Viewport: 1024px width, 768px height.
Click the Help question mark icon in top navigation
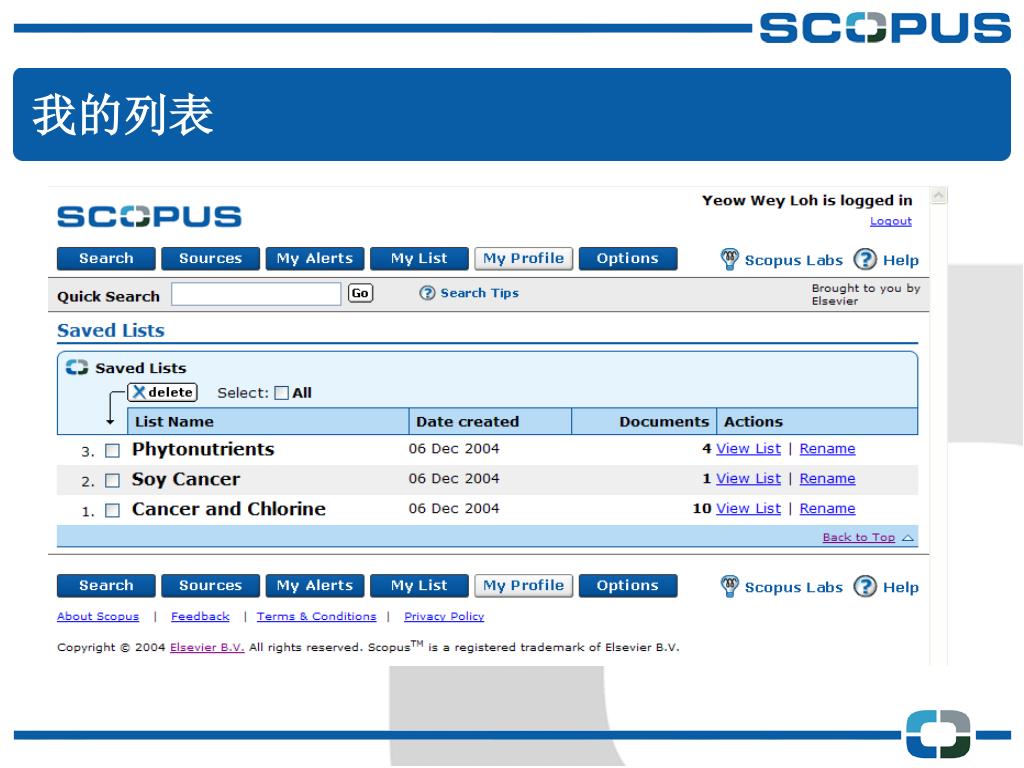click(x=865, y=259)
